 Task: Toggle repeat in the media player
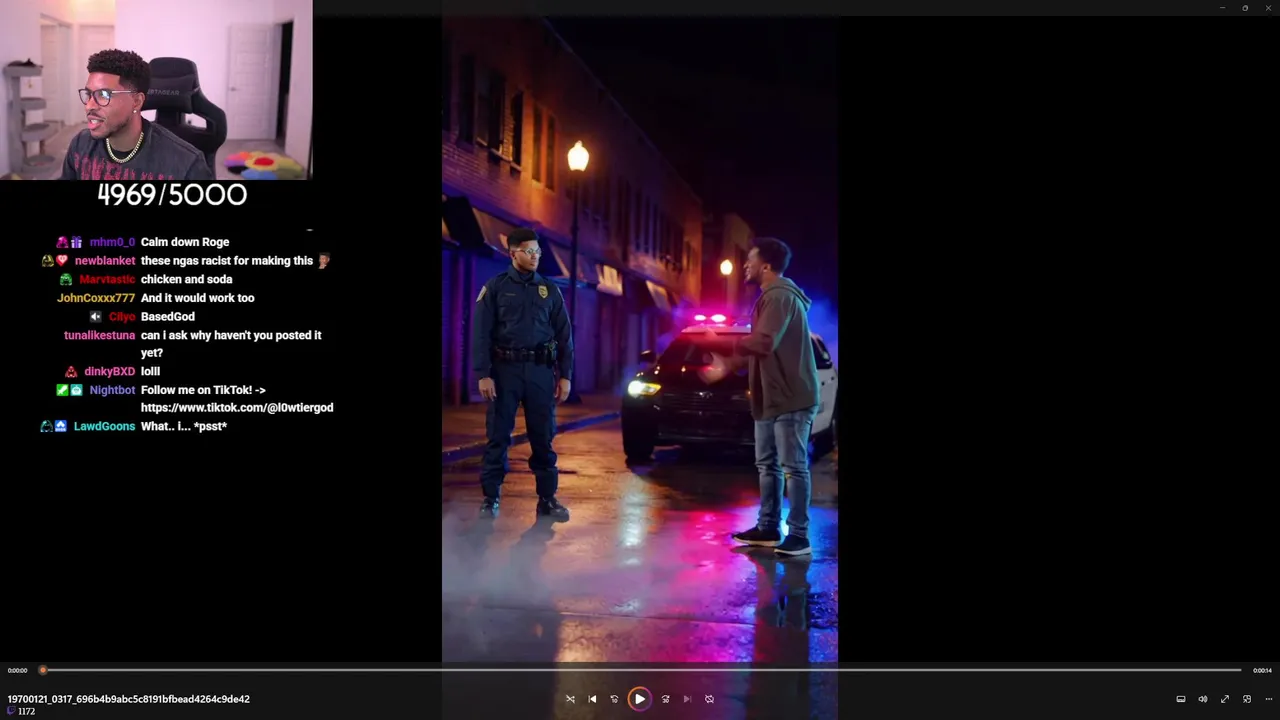tap(709, 699)
